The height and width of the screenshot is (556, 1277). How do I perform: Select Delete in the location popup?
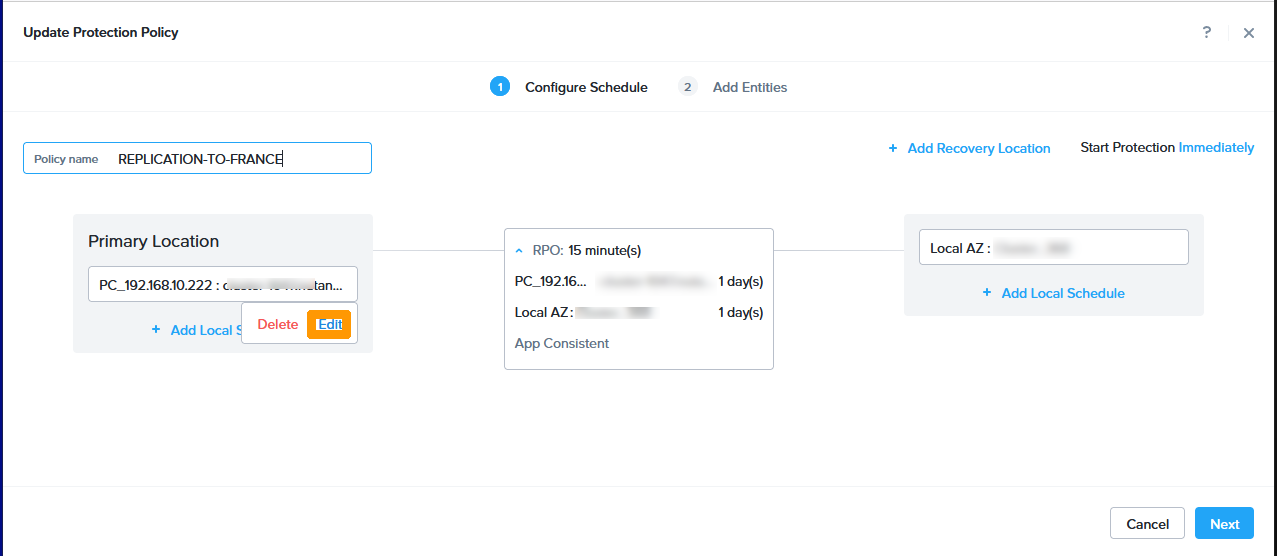pos(278,324)
